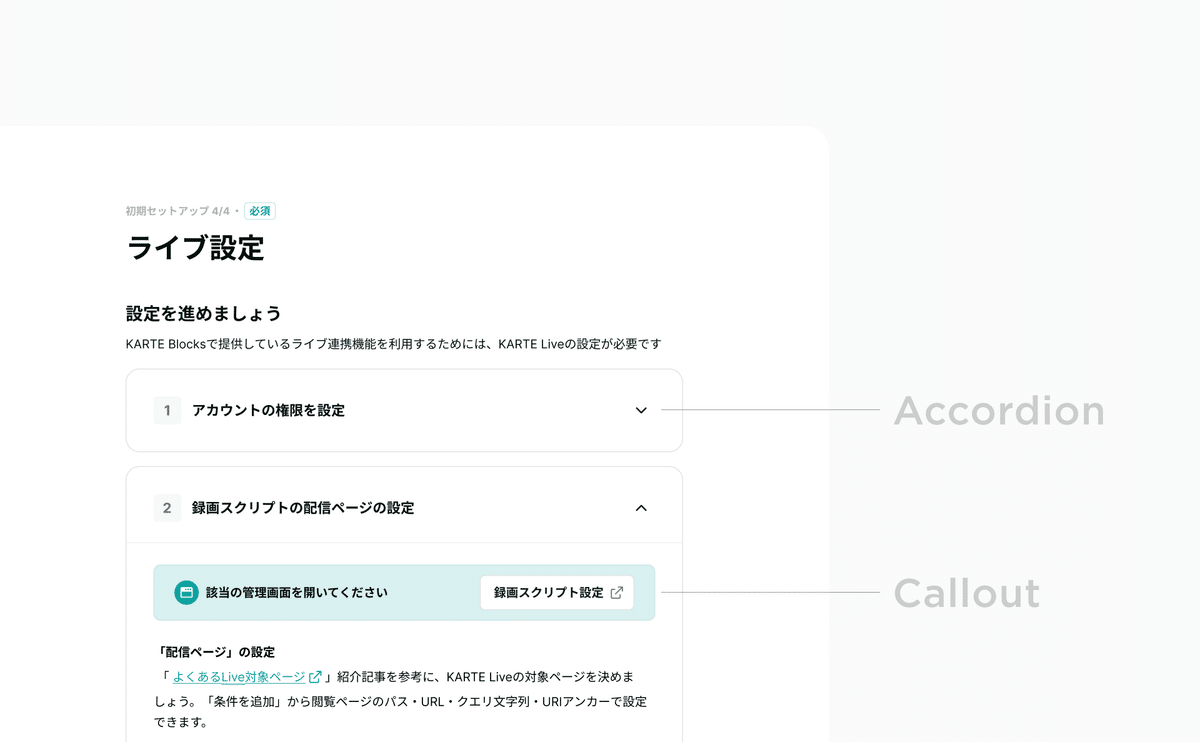Click external-link icon after よくあるLive対象ページ
The image size is (1200, 742).
(315, 676)
